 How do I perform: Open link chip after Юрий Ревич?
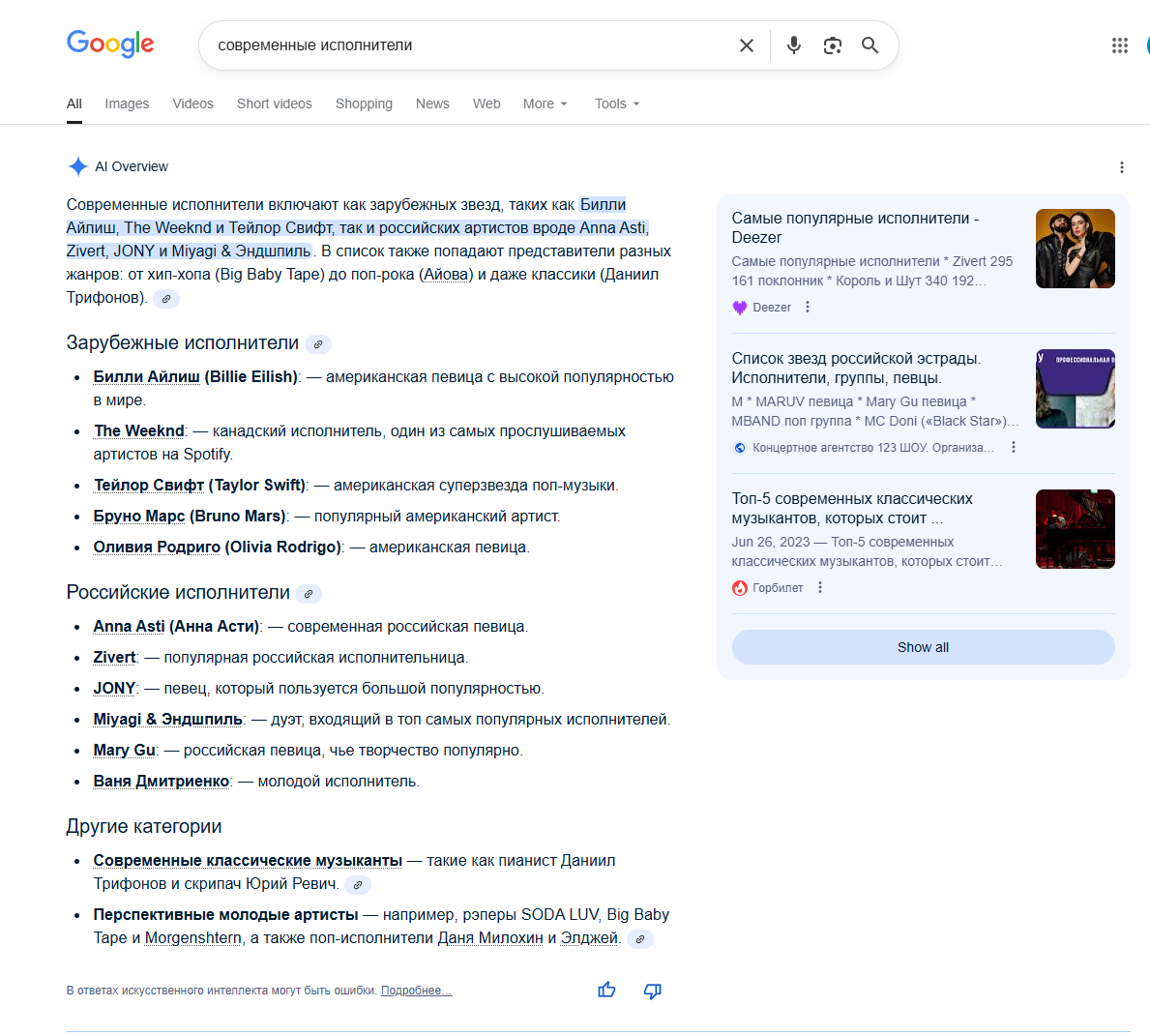[358, 885]
